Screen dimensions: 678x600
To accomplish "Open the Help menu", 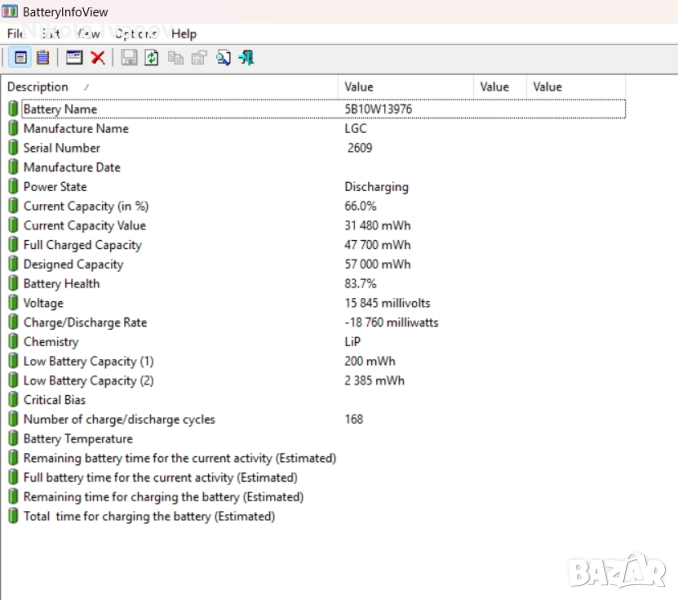I will click(184, 34).
